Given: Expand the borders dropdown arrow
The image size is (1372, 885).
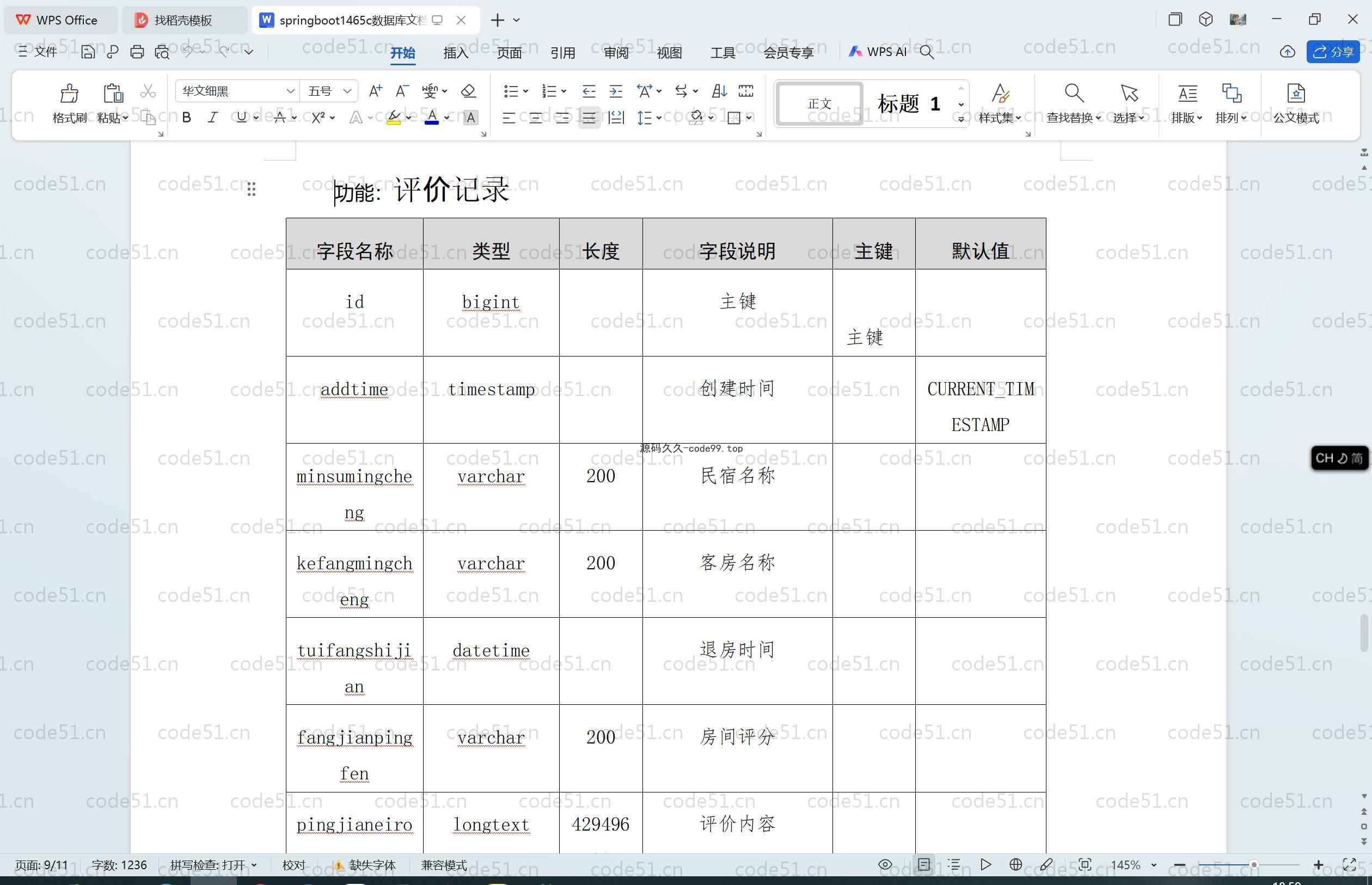Looking at the screenshot, I should pos(749,118).
